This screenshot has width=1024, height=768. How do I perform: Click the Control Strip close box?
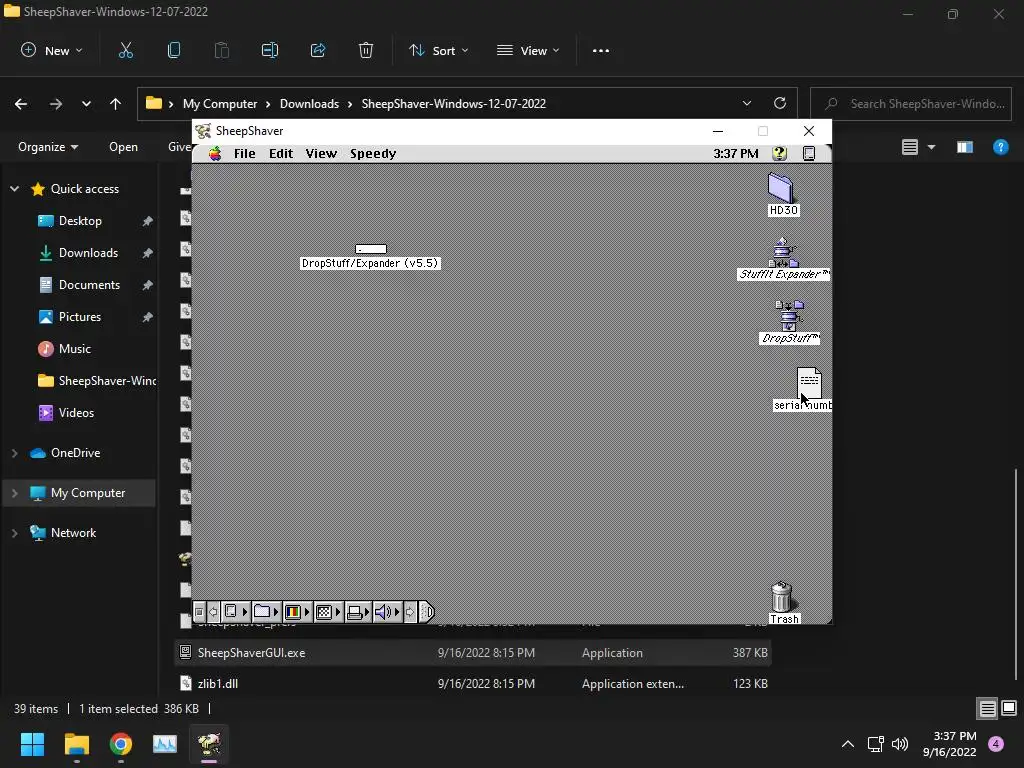pos(199,612)
